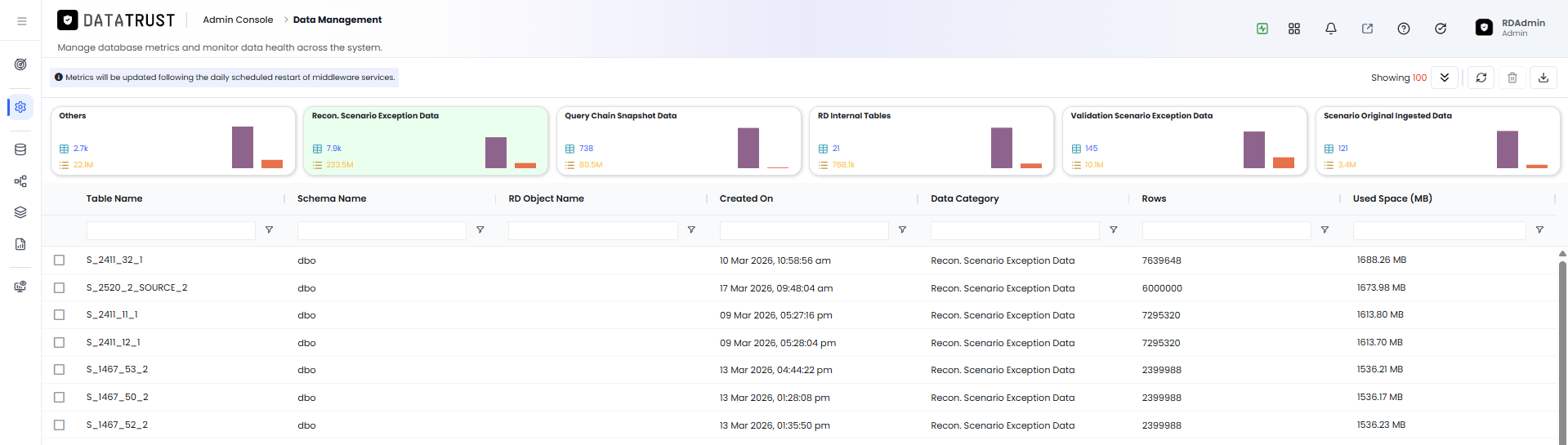Viewport: 1568px width, 445px height.
Task: Click the Rows filter funnel icon
Action: coord(1325,230)
